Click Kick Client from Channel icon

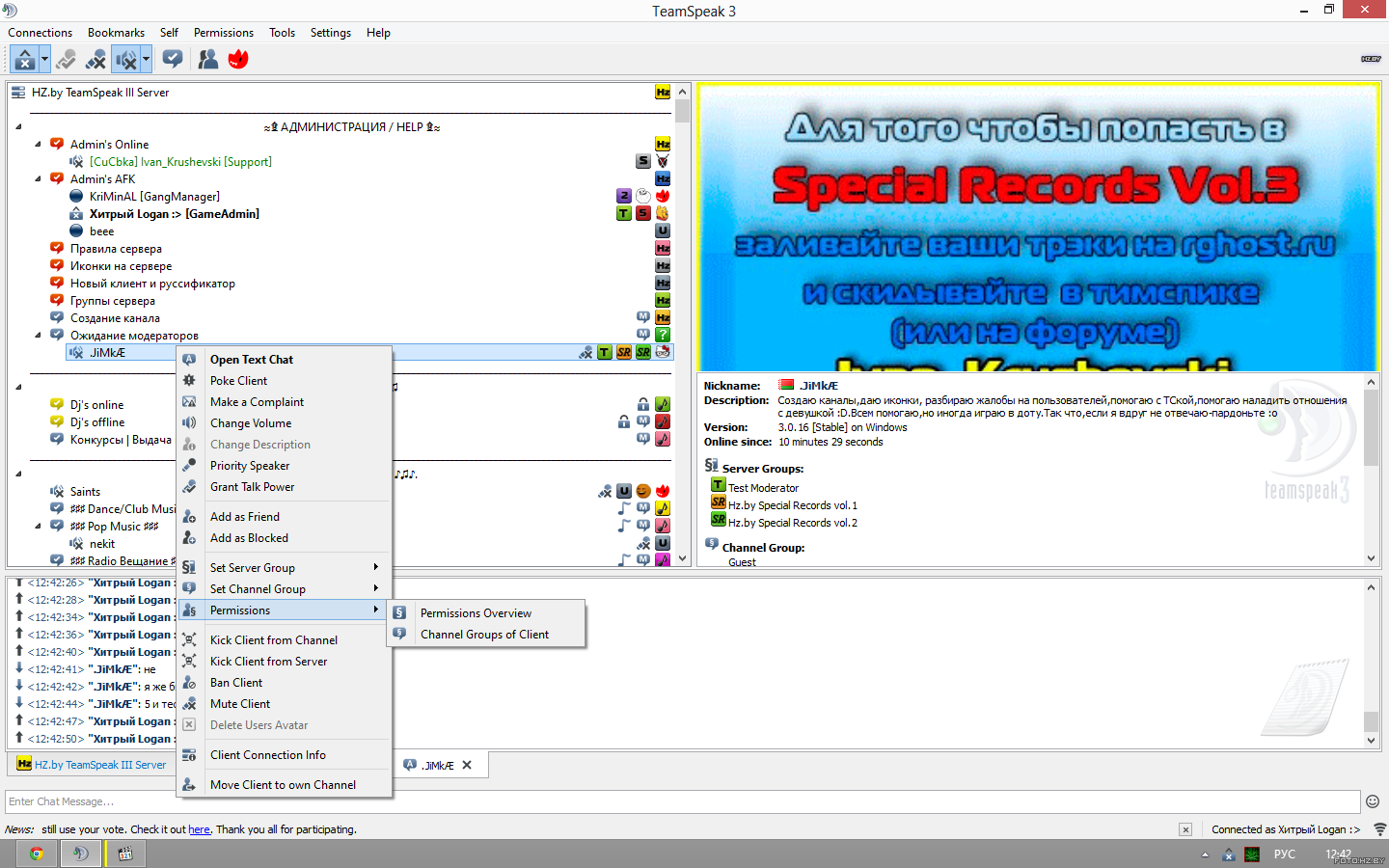(x=190, y=639)
